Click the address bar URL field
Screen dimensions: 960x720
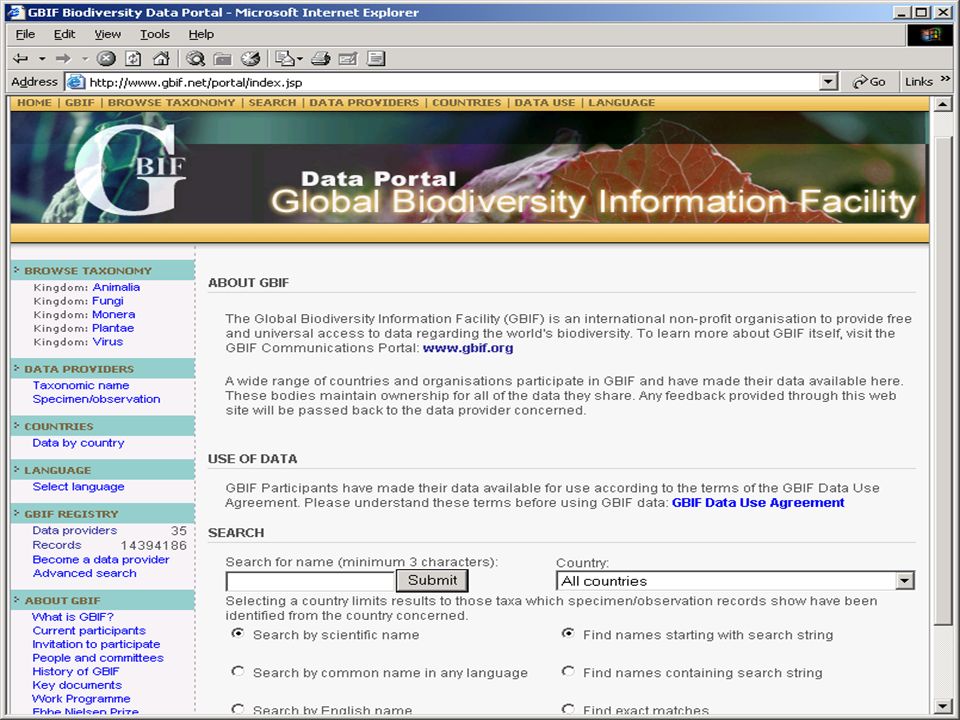[452, 82]
